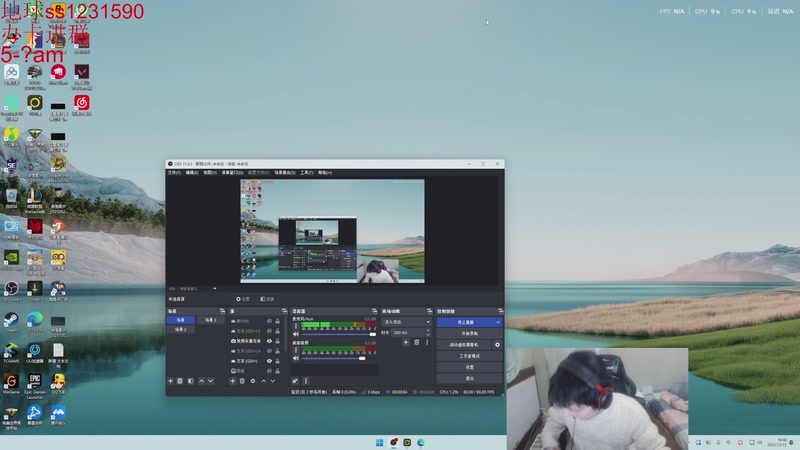
Task: Move scene down with Scenes panel arrow
Action: 211,381
